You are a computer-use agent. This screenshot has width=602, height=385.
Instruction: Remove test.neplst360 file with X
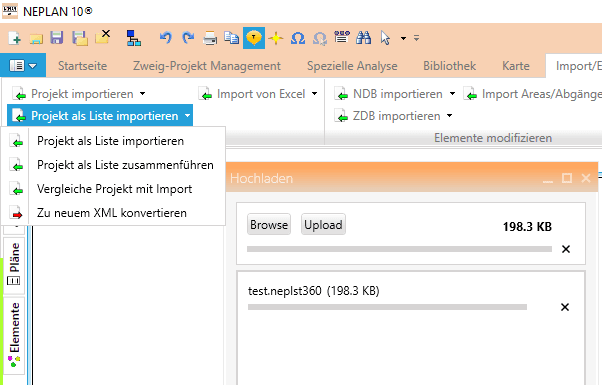tap(565, 307)
